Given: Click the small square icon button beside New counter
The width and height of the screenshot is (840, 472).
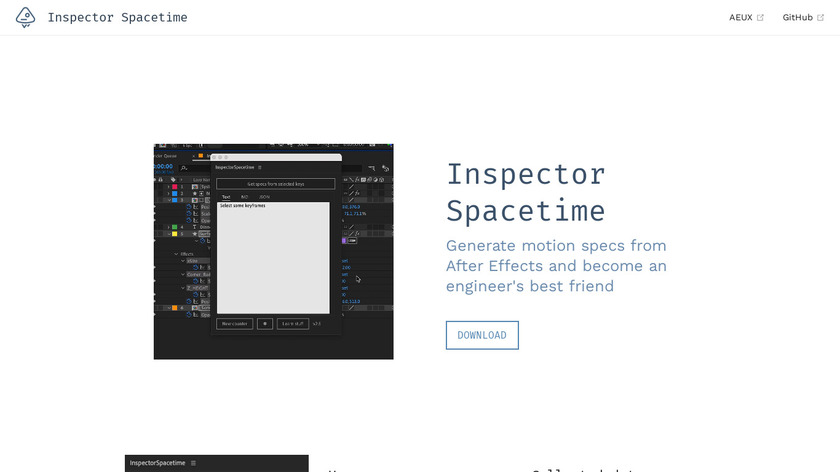Looking at the screenshot, I should pos(265,323).
